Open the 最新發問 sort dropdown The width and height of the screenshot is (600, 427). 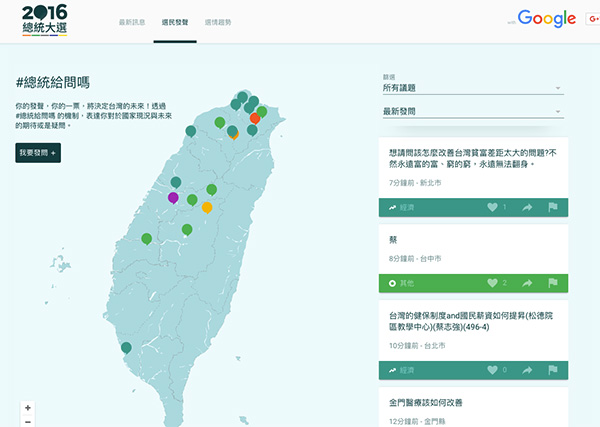(x=472, y=111)
